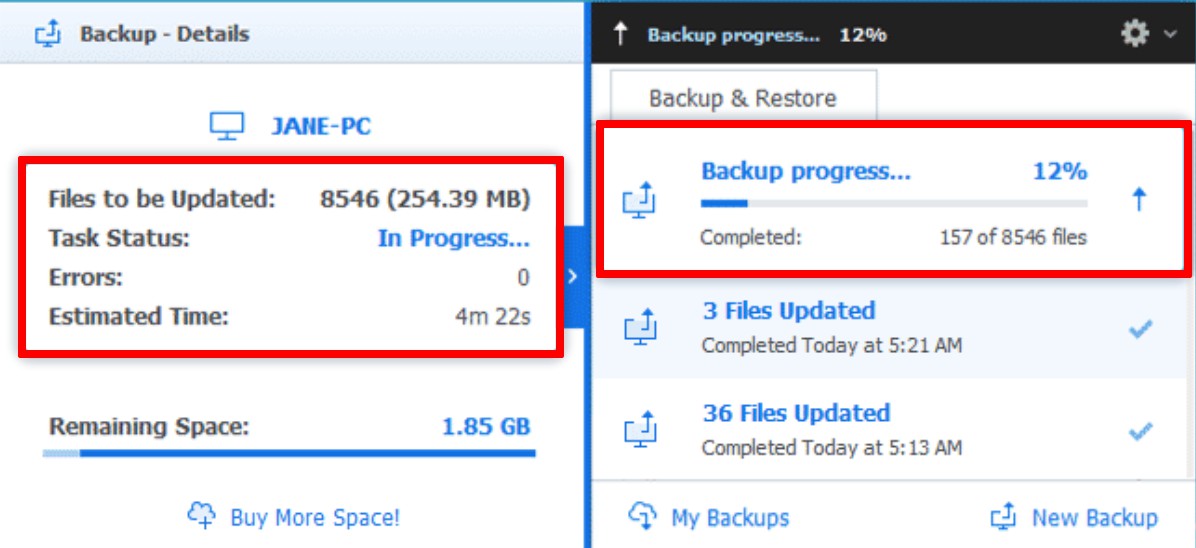Viewport: 1196px width, 548px height.
Task: Click the blue up arrow of the active backup
Action: pos(1138,200)
